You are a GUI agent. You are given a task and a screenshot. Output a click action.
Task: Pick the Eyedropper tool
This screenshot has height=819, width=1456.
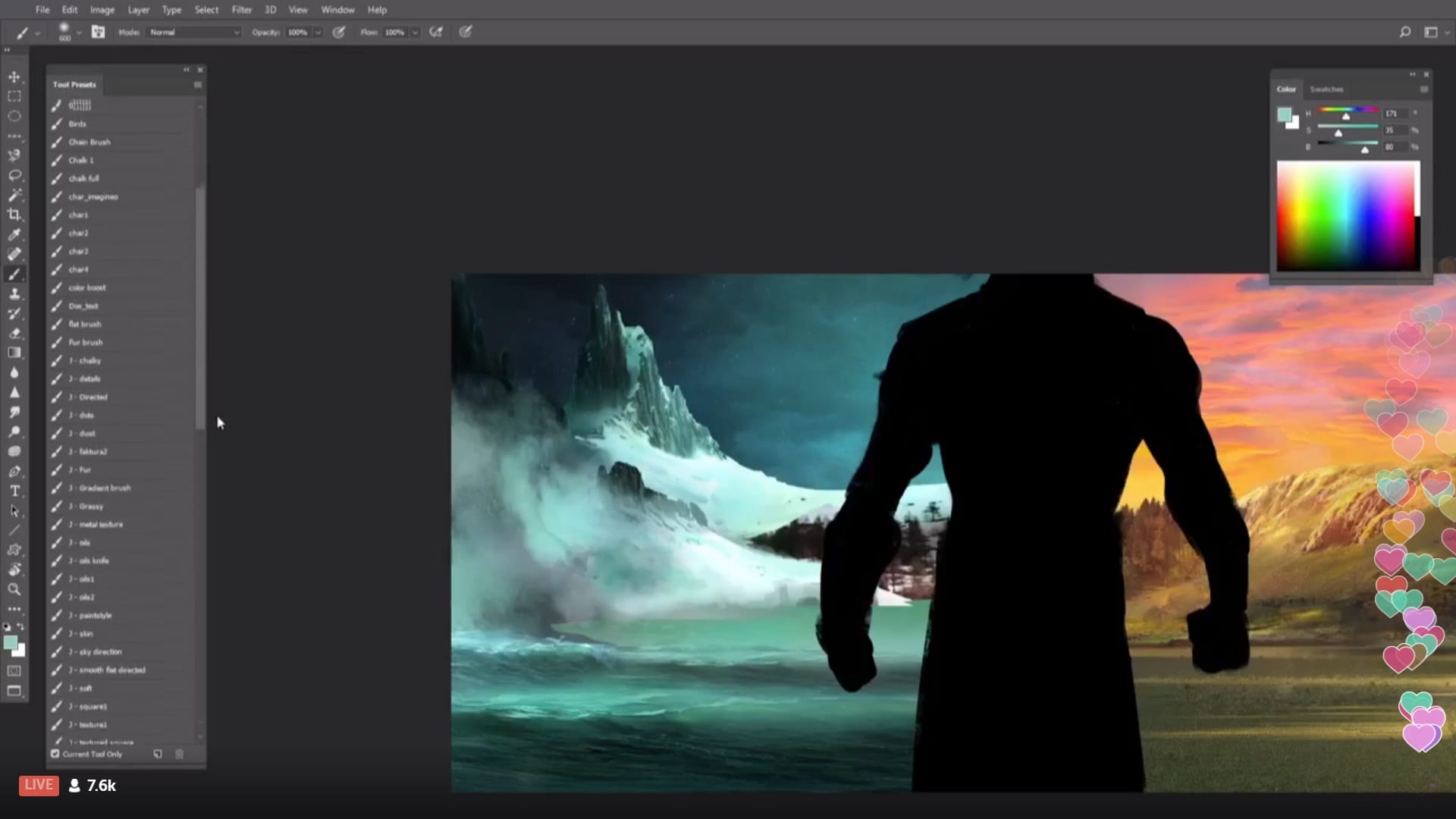tap(14, 234)
